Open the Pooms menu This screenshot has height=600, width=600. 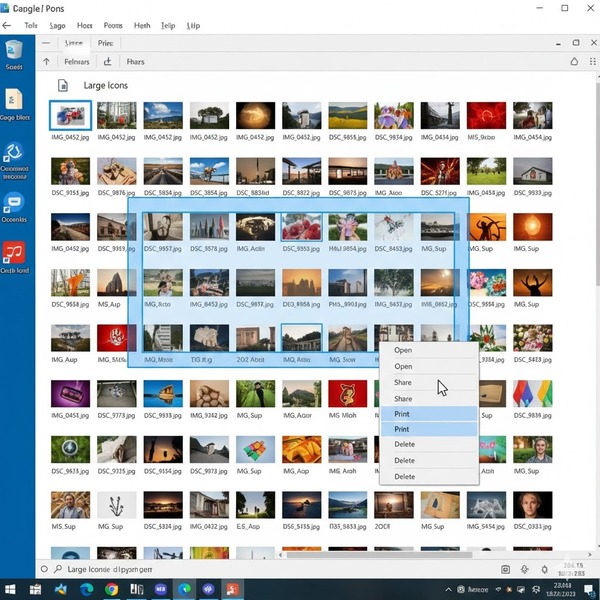[x=113, y=26]
